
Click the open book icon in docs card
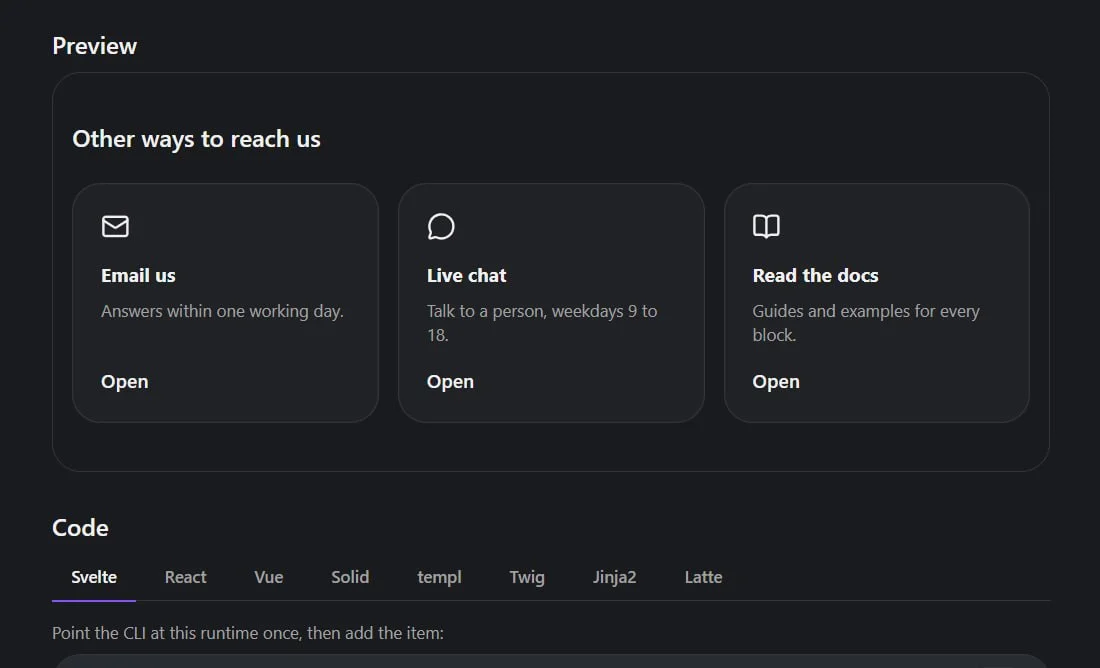pyautogui.click(x=766, y=227)
